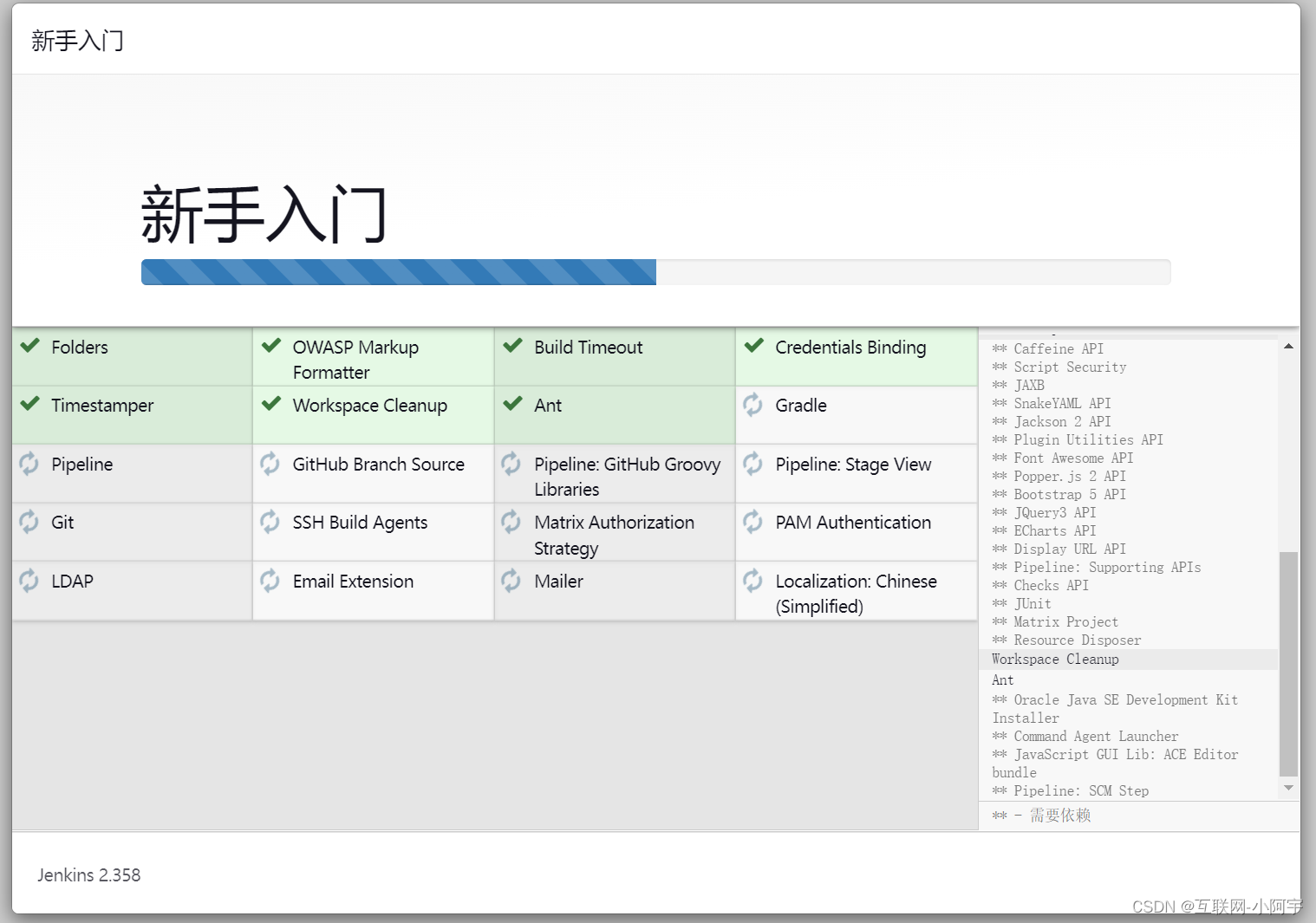
Task: Click the Folders plugin label
Action: (x=80, y=348)
